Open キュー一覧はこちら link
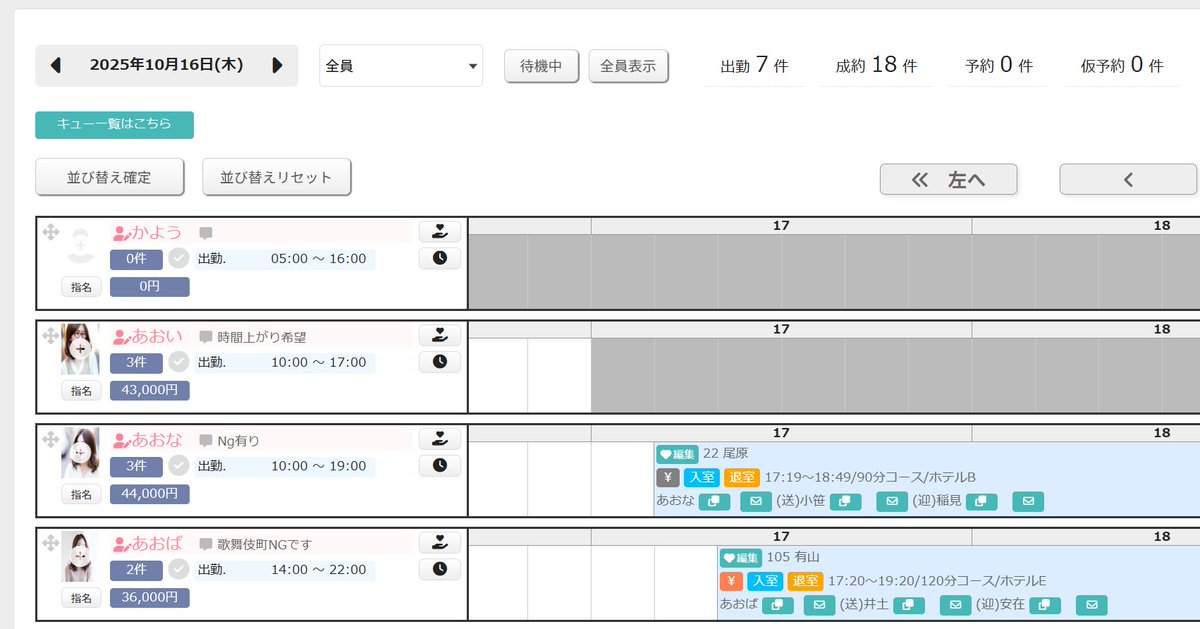The height and width of the screenshot is (629, 1200). tap(114, 125)
